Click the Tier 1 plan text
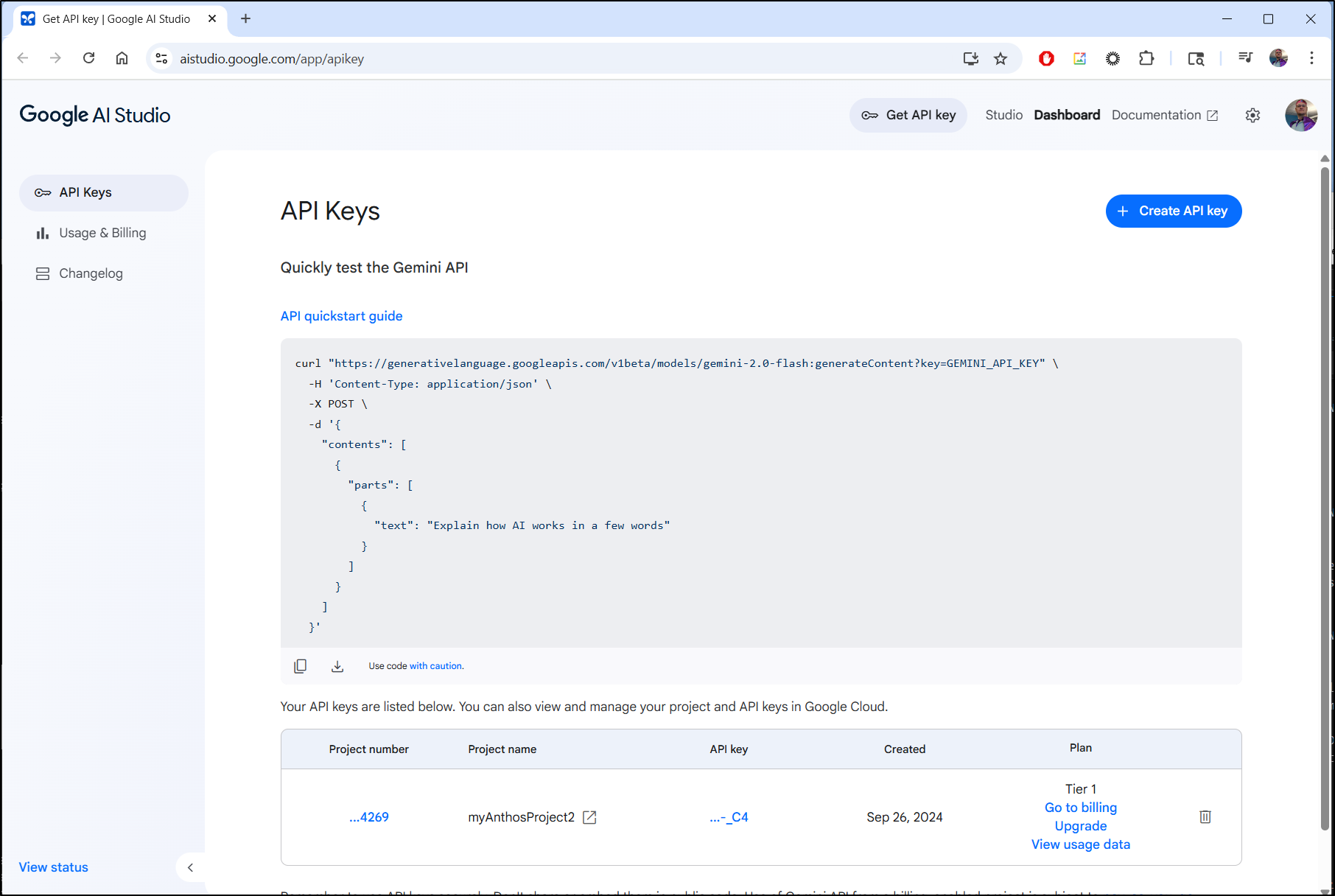This screenshot has height=896, width=1335. (x=1081, y=789)
